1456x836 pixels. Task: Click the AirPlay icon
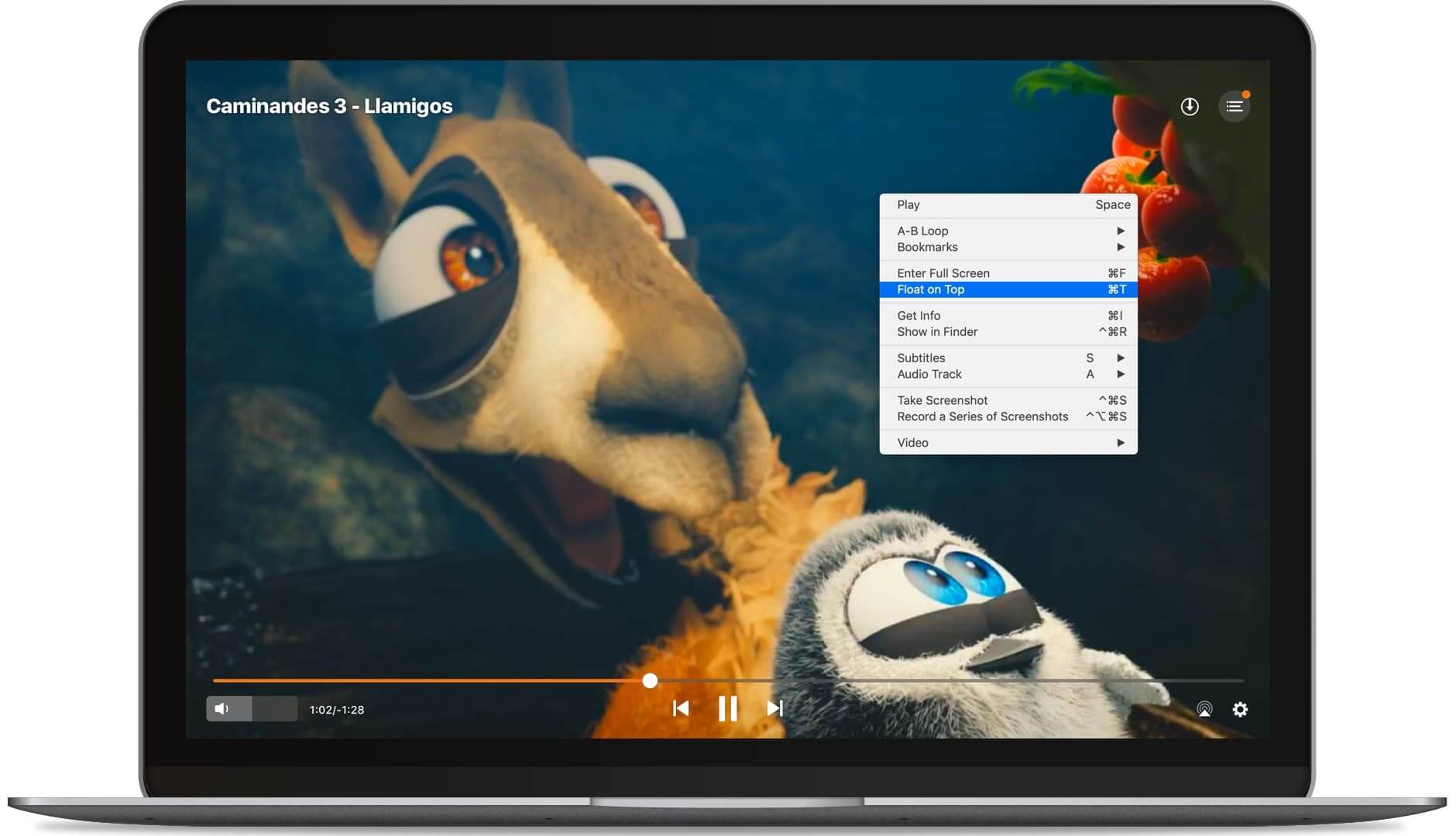coord(1204,709)
